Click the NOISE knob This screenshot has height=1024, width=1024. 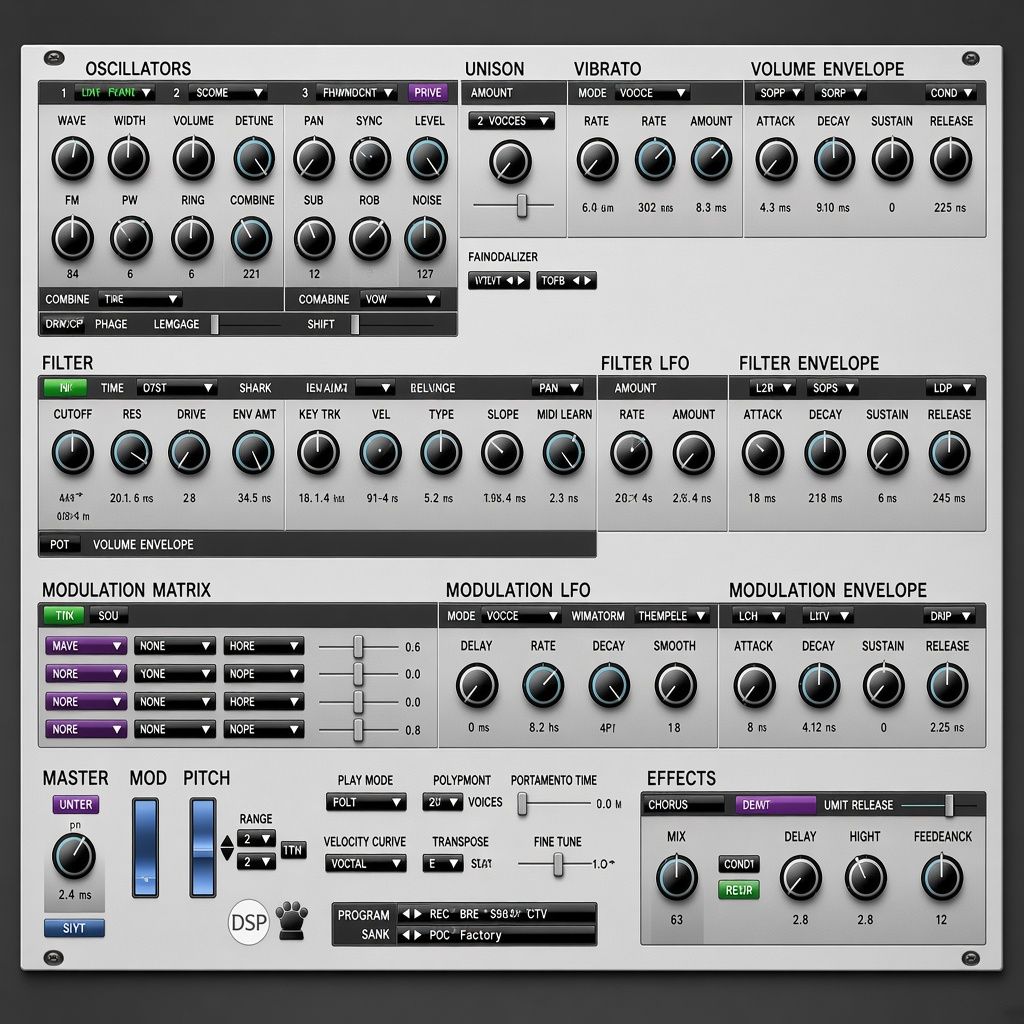coord(425,238)
